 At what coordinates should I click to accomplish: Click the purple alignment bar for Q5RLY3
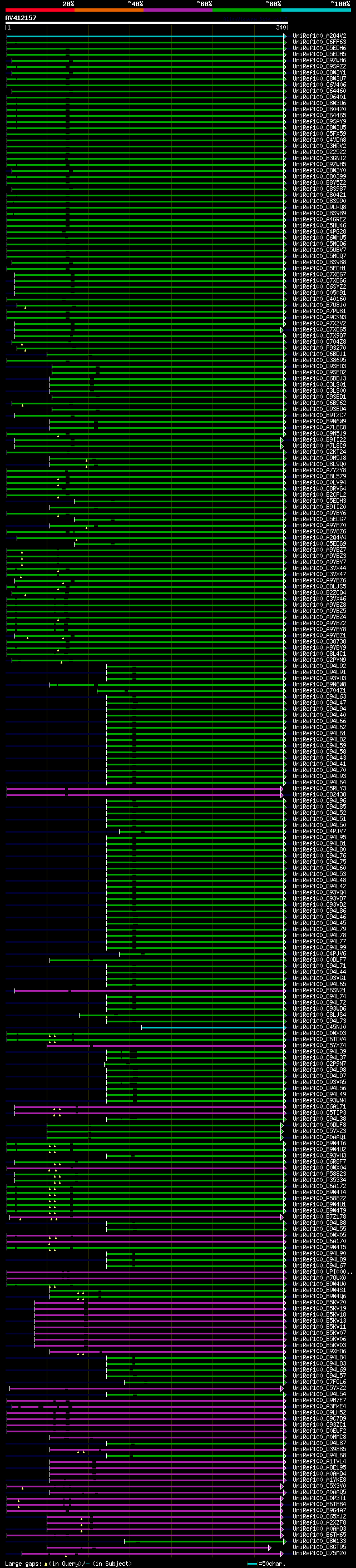[145, 789]
